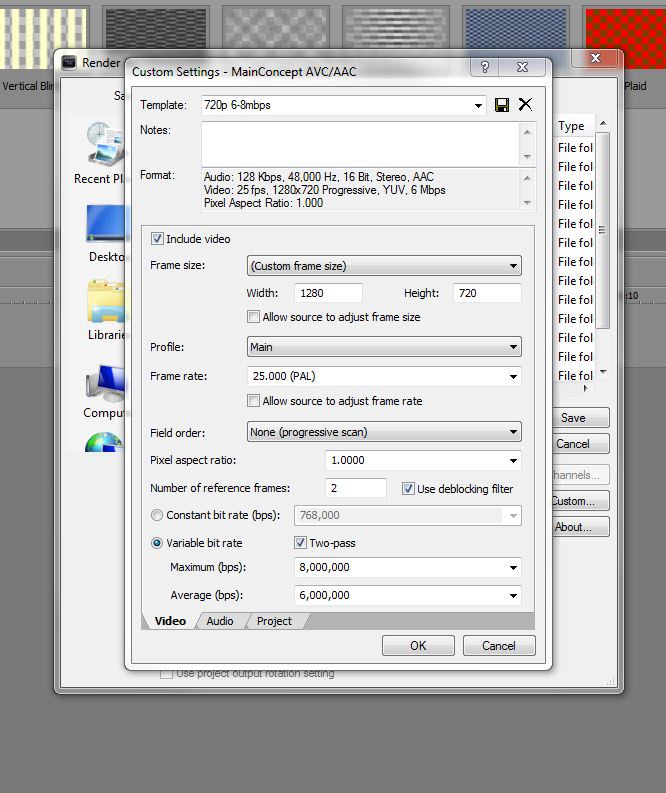
Task: Switch to the Audio tab
Action: pos(220,621)
